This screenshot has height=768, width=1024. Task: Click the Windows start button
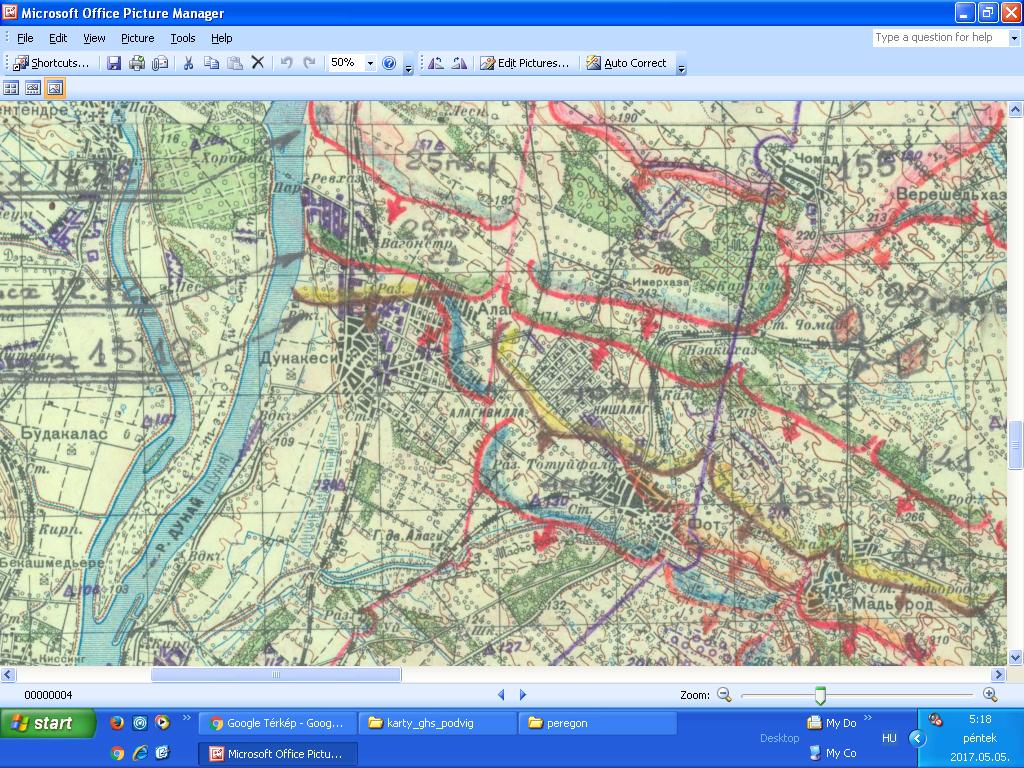48,723
